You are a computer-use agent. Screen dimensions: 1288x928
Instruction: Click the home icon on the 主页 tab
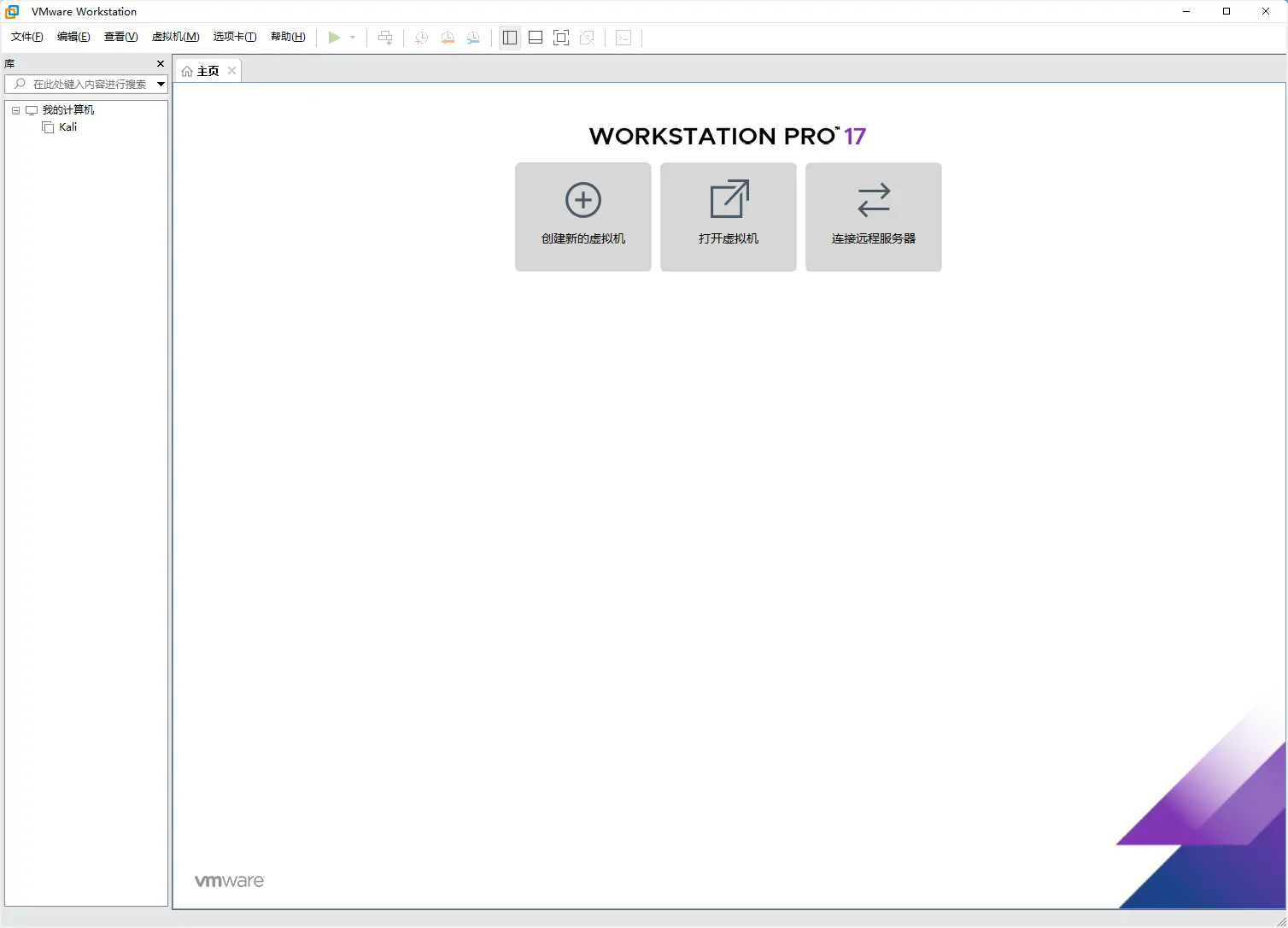(187, 70)
